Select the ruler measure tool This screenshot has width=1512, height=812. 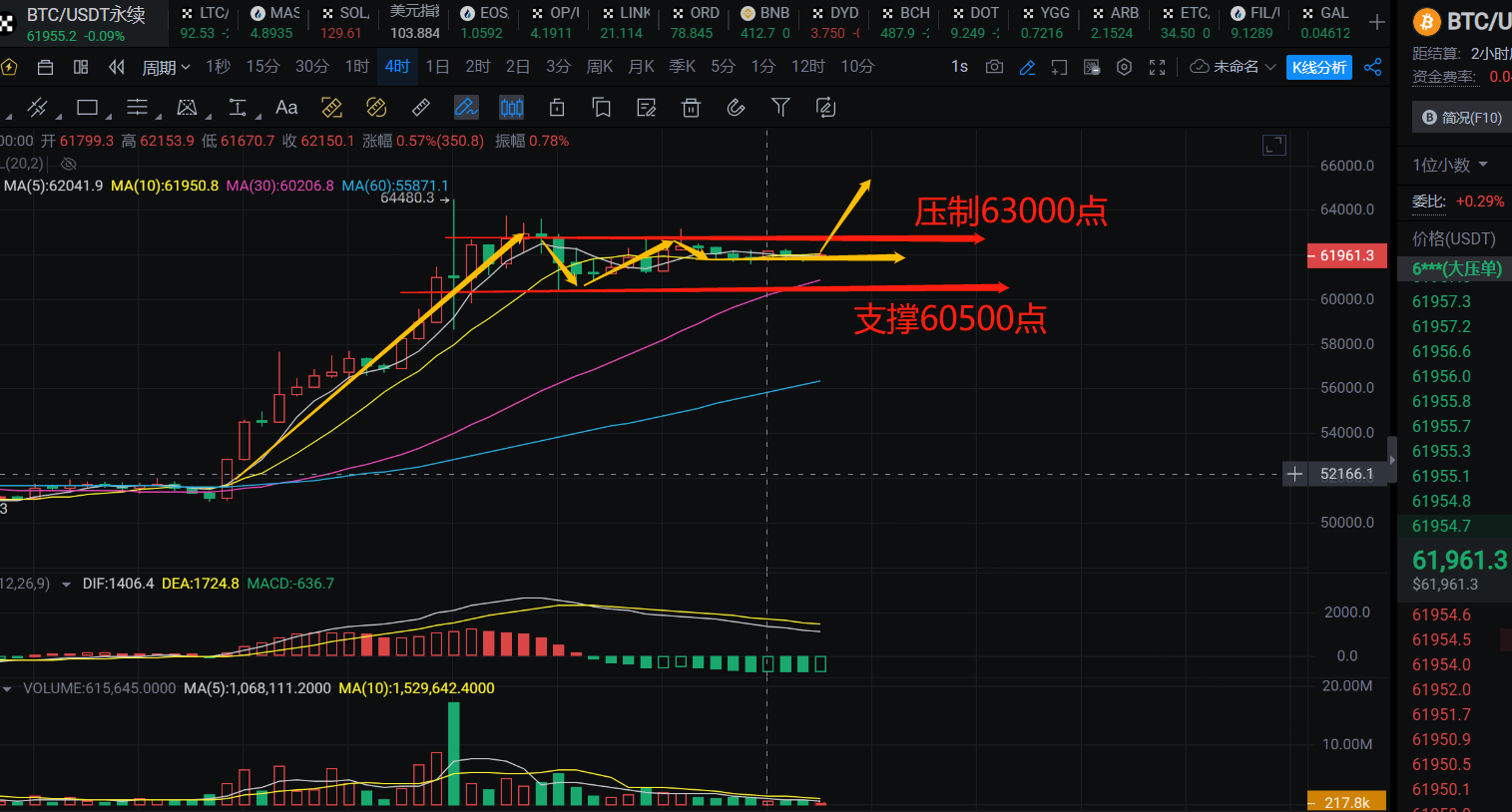coord(421,108)
